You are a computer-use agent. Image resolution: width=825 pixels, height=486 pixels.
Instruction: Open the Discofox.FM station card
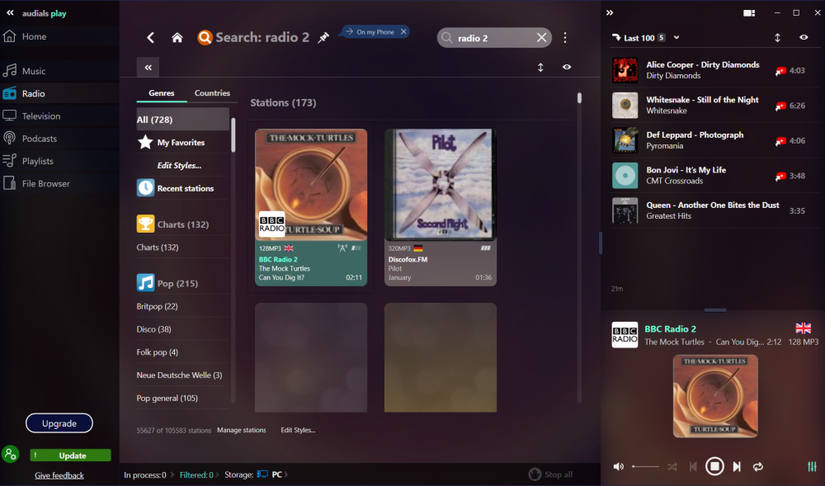[440, 207]
